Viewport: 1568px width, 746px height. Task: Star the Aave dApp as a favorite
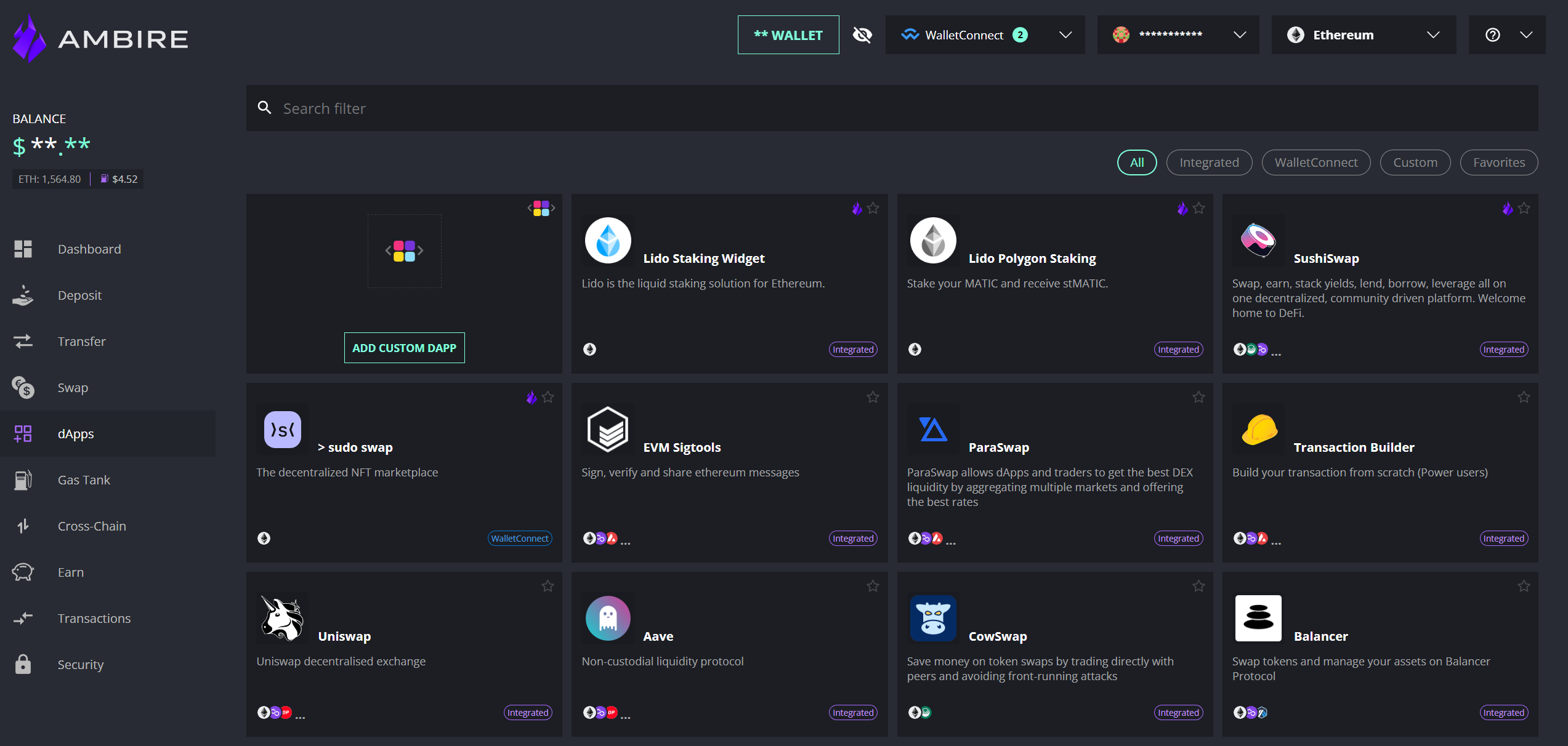(x=873, y=586)
